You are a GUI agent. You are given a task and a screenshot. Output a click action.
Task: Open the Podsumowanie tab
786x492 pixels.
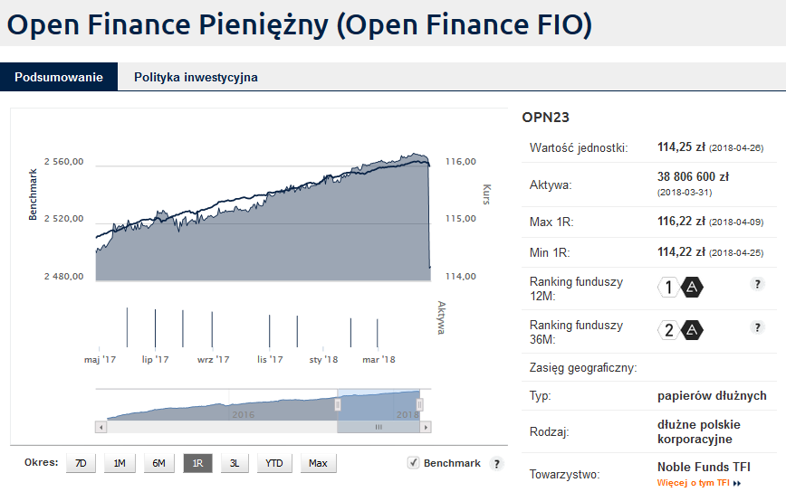tap(59, 77)
